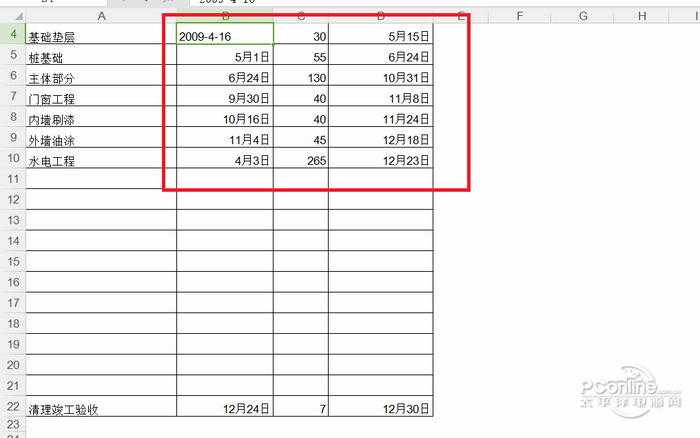Select start date cell 5月1日
Image resolution: width=700 pixels, height=438 pixels.
tap(225, 54)
